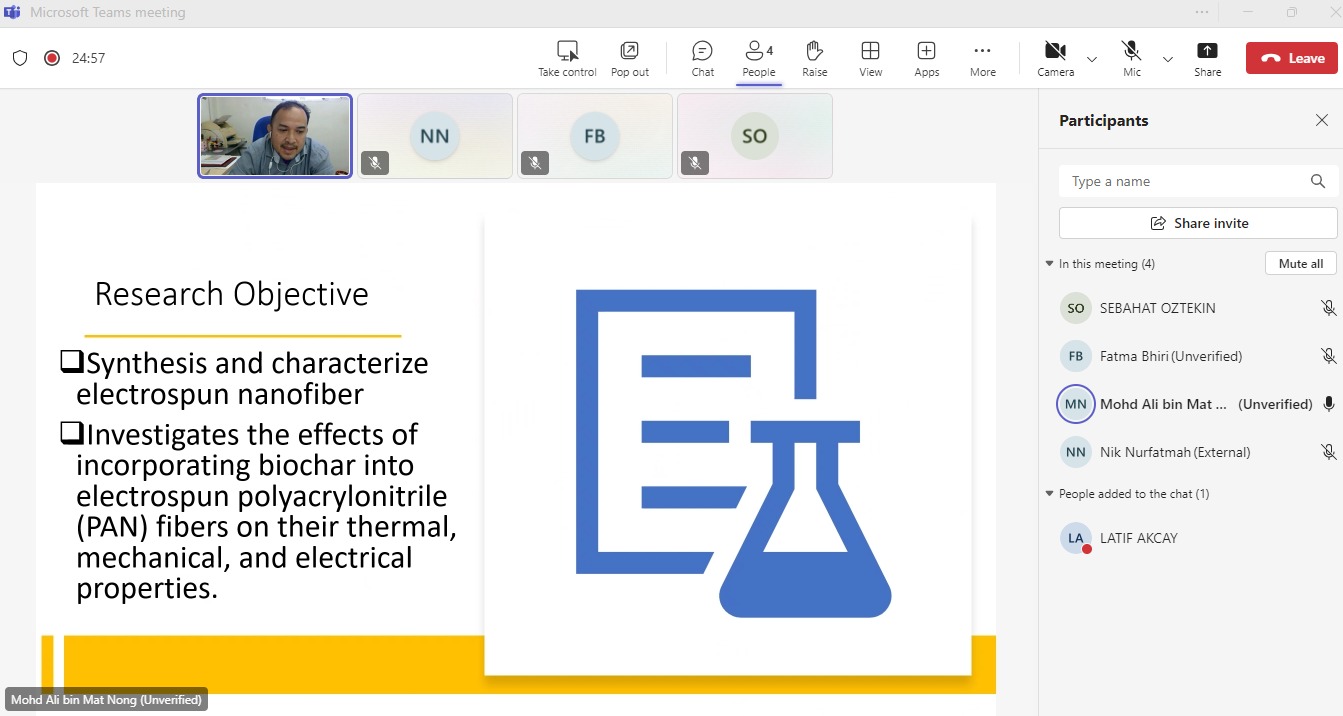Pop out the shared content

click(629, 51)
